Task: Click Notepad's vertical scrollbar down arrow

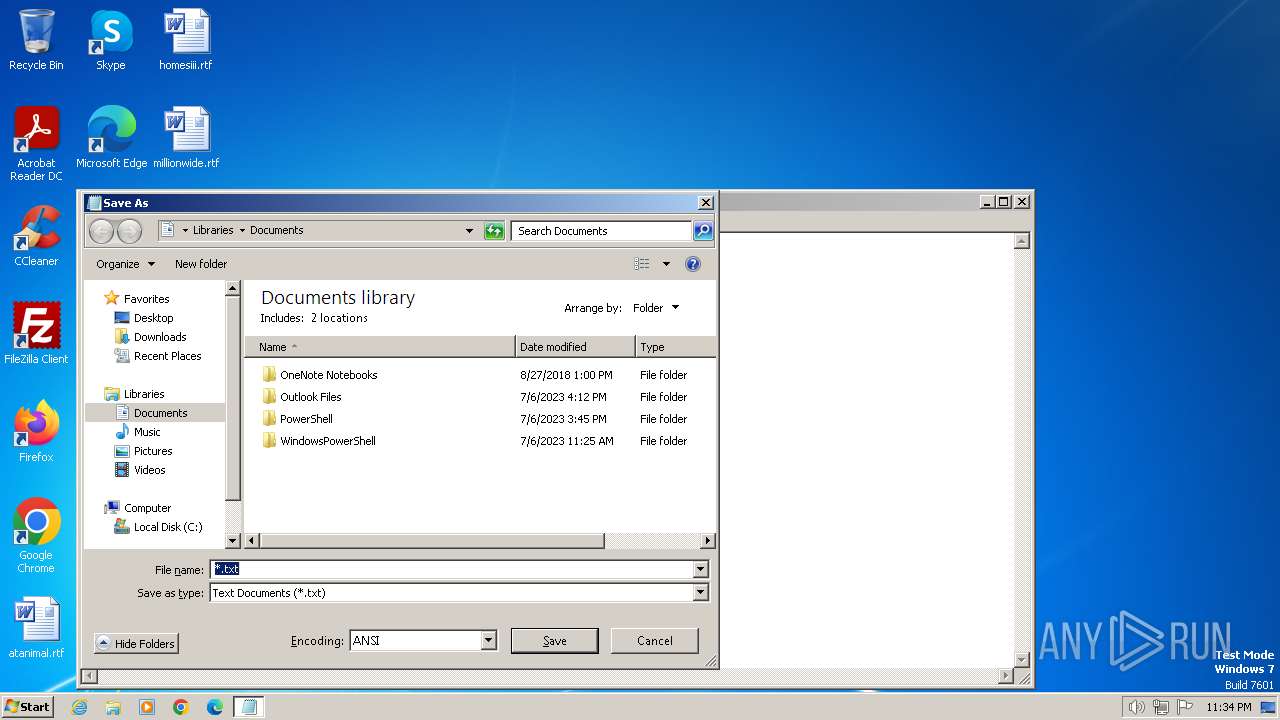Action: (1021, 659)
